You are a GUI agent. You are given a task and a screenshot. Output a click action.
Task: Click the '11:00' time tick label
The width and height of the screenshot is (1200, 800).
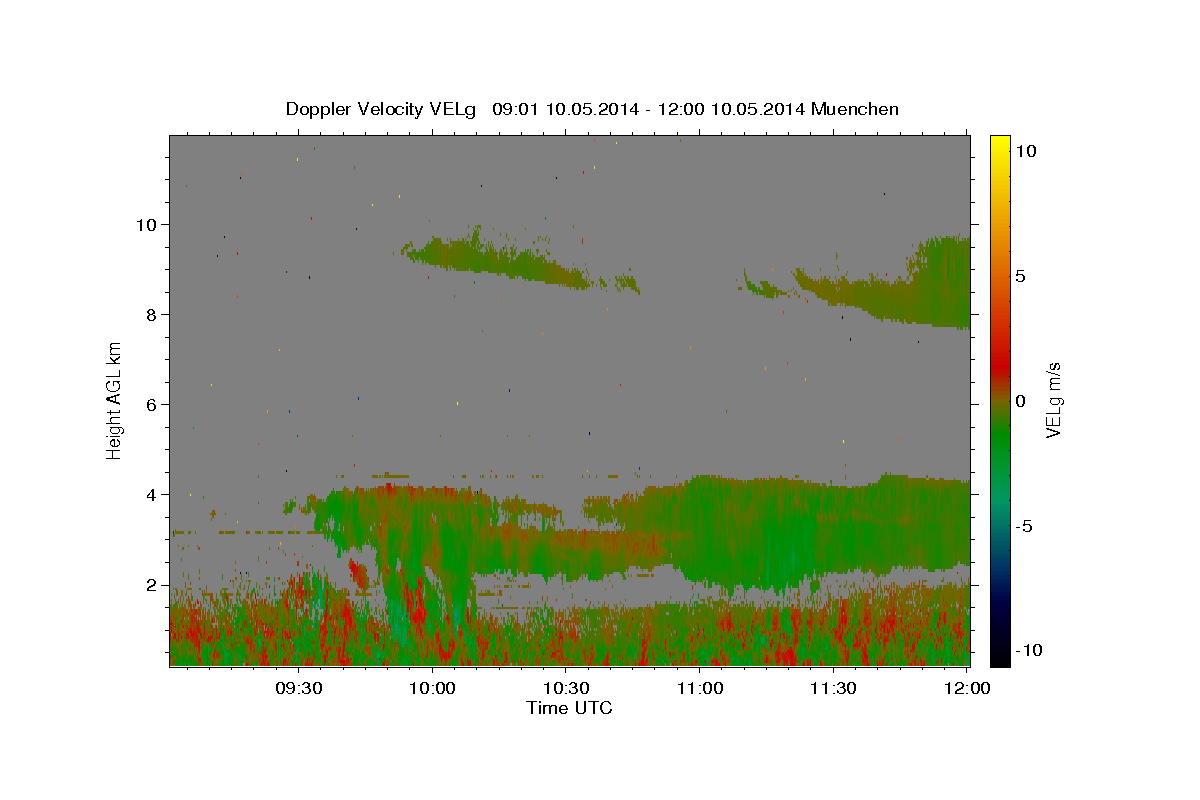(x=700, y=688)
